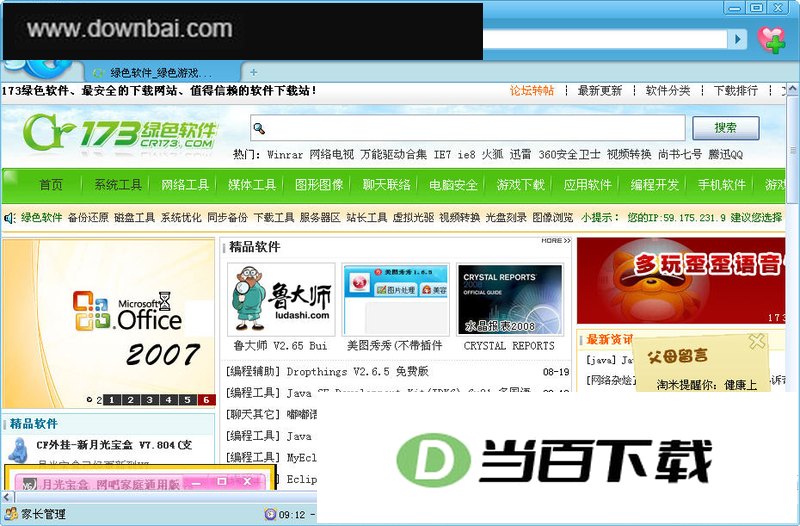Open the 应用软件 category
Viewport: 800px width, 526px height.
point(587,185)
